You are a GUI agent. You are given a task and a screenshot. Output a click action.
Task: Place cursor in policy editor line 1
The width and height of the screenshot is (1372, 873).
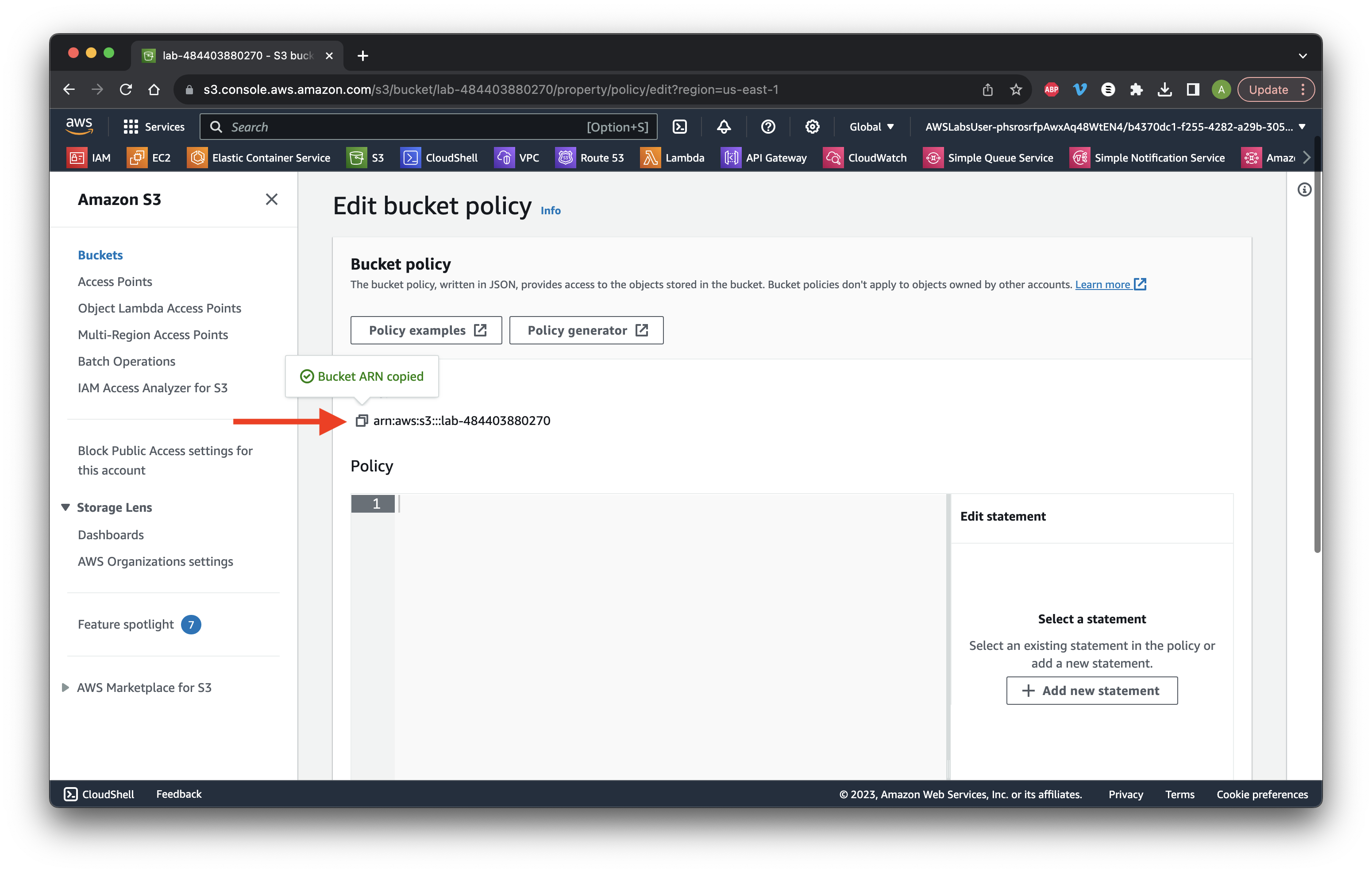click(x=670, y=504)
